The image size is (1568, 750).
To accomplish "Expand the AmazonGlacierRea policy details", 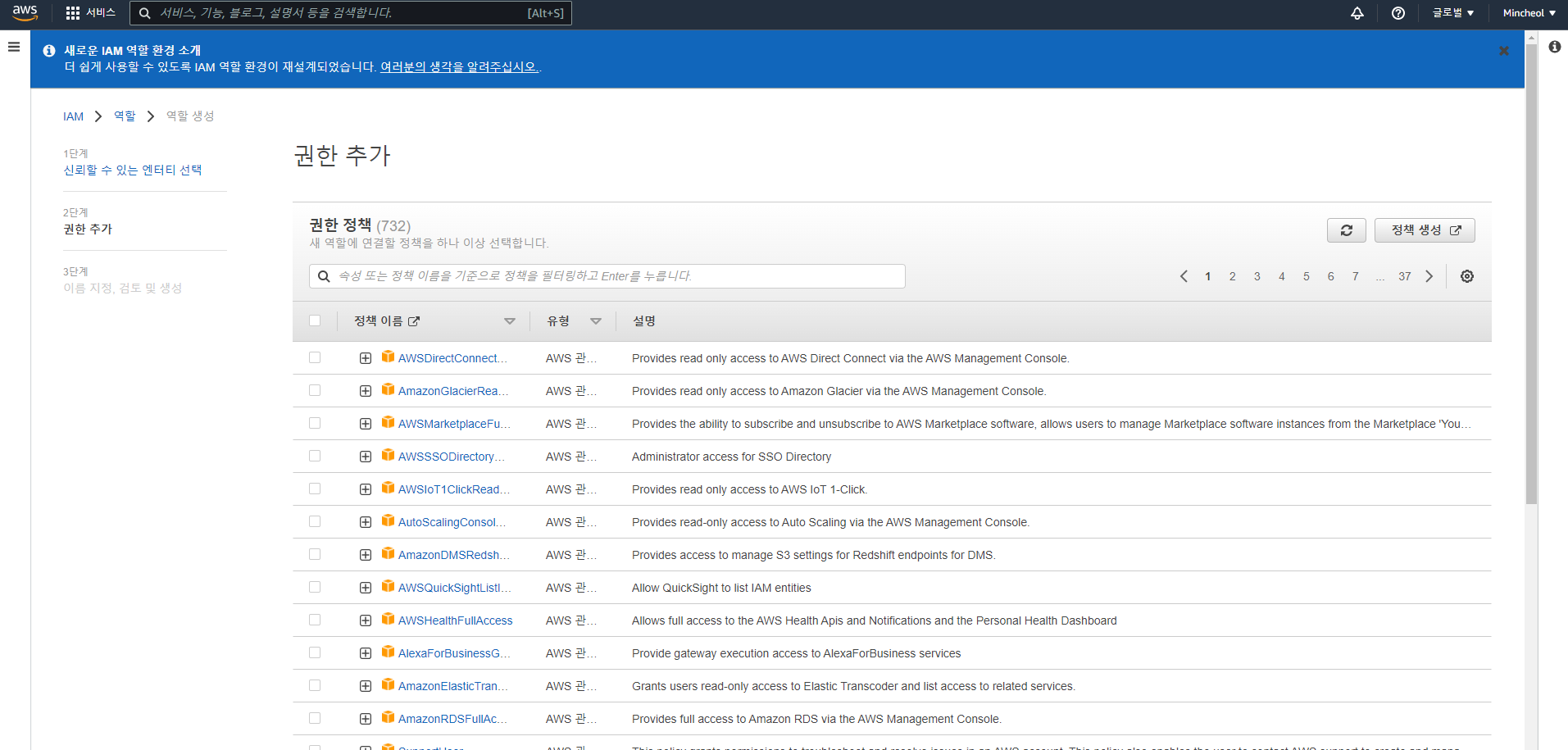I will (366, 391).
